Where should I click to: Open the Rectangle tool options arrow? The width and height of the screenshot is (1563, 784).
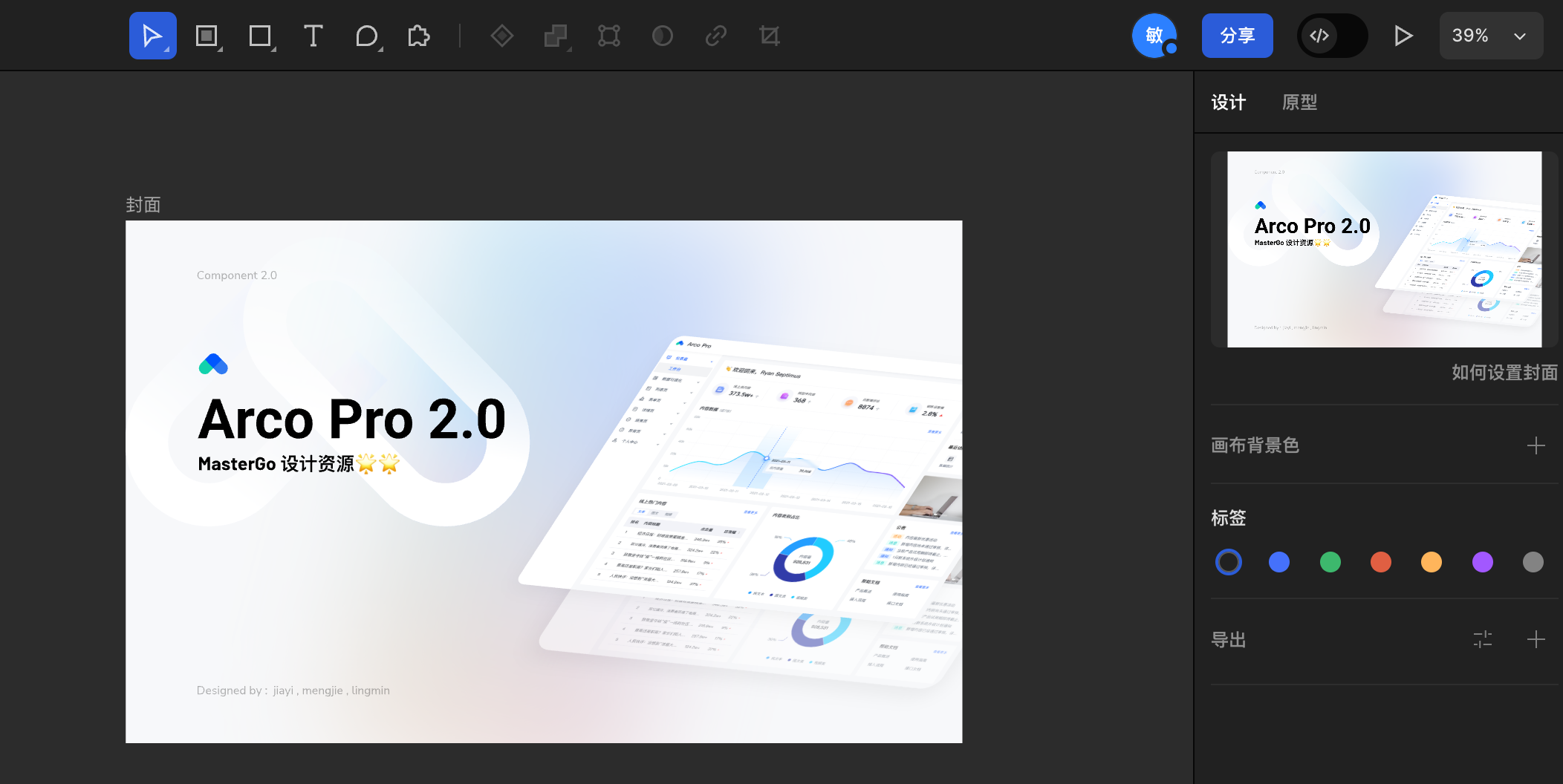(273, 49)
